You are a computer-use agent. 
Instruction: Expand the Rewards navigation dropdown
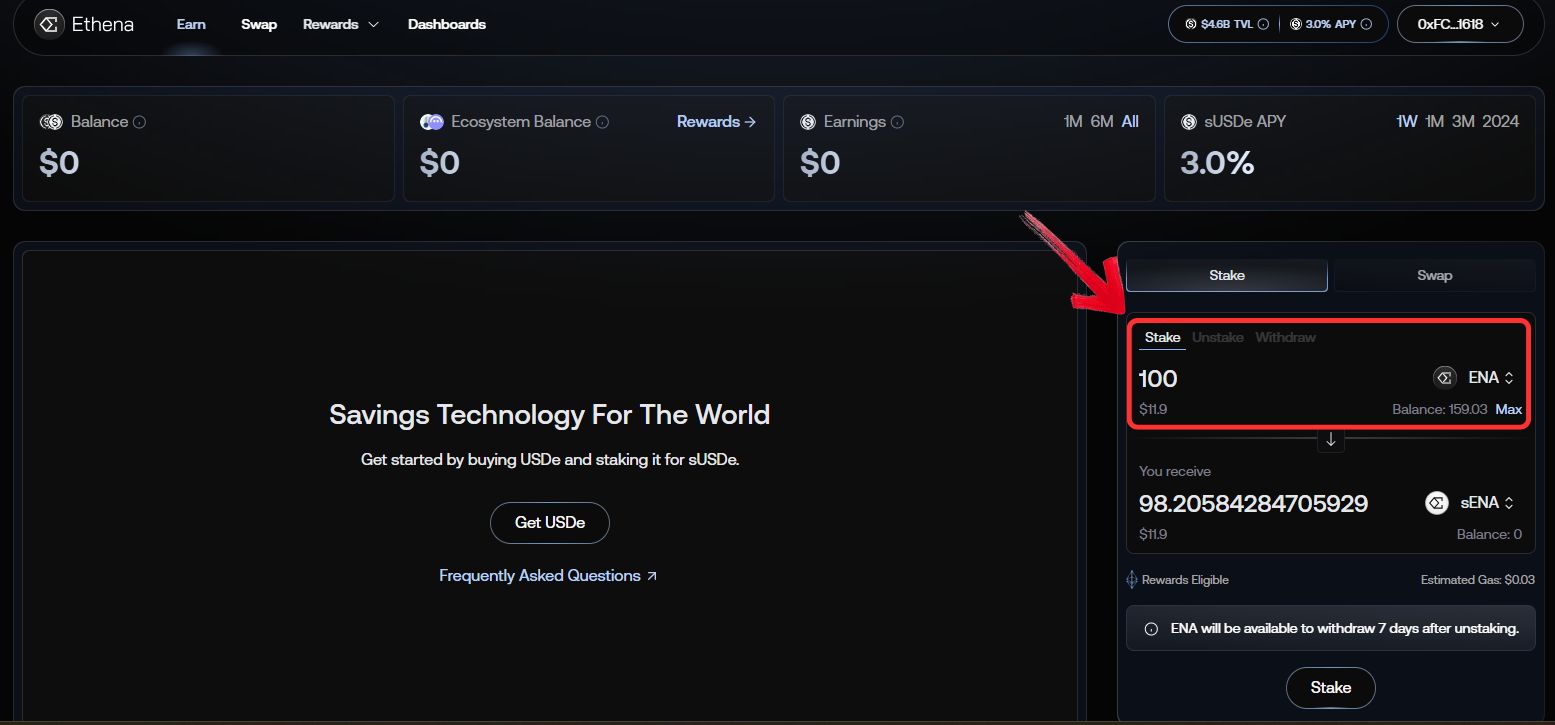341,24
